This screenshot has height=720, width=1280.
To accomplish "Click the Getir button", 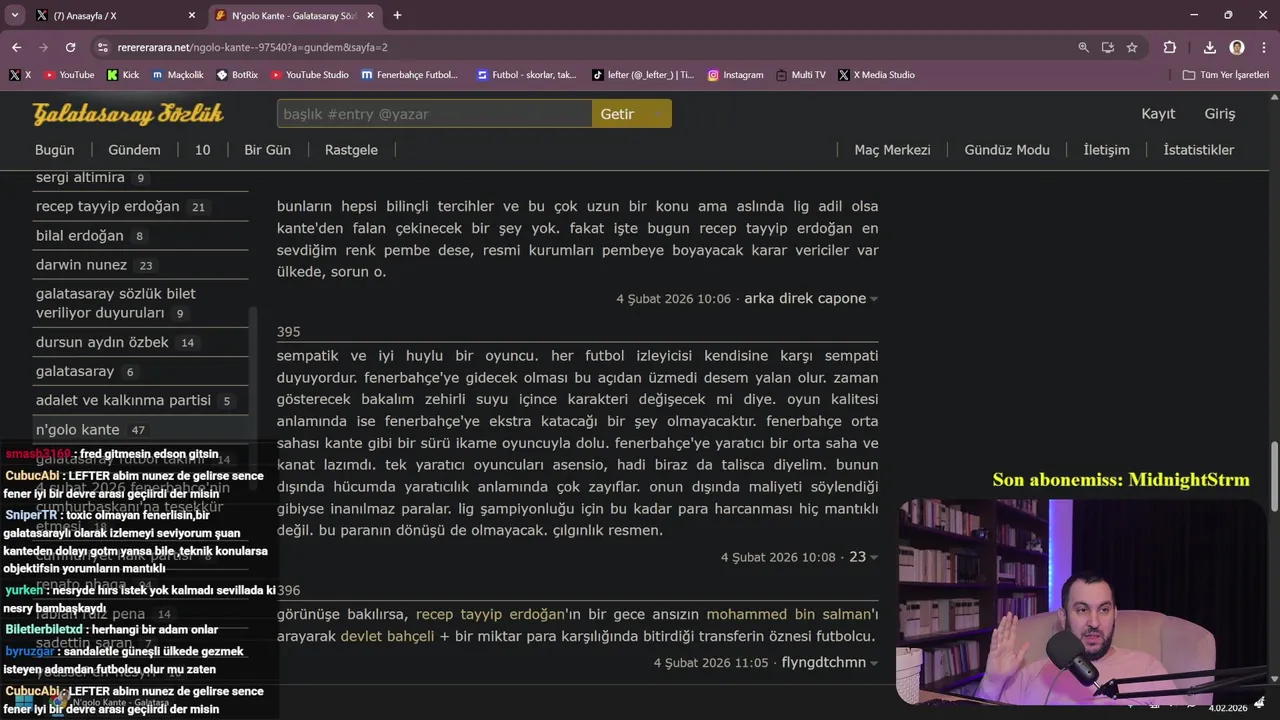I will [631, 114].
